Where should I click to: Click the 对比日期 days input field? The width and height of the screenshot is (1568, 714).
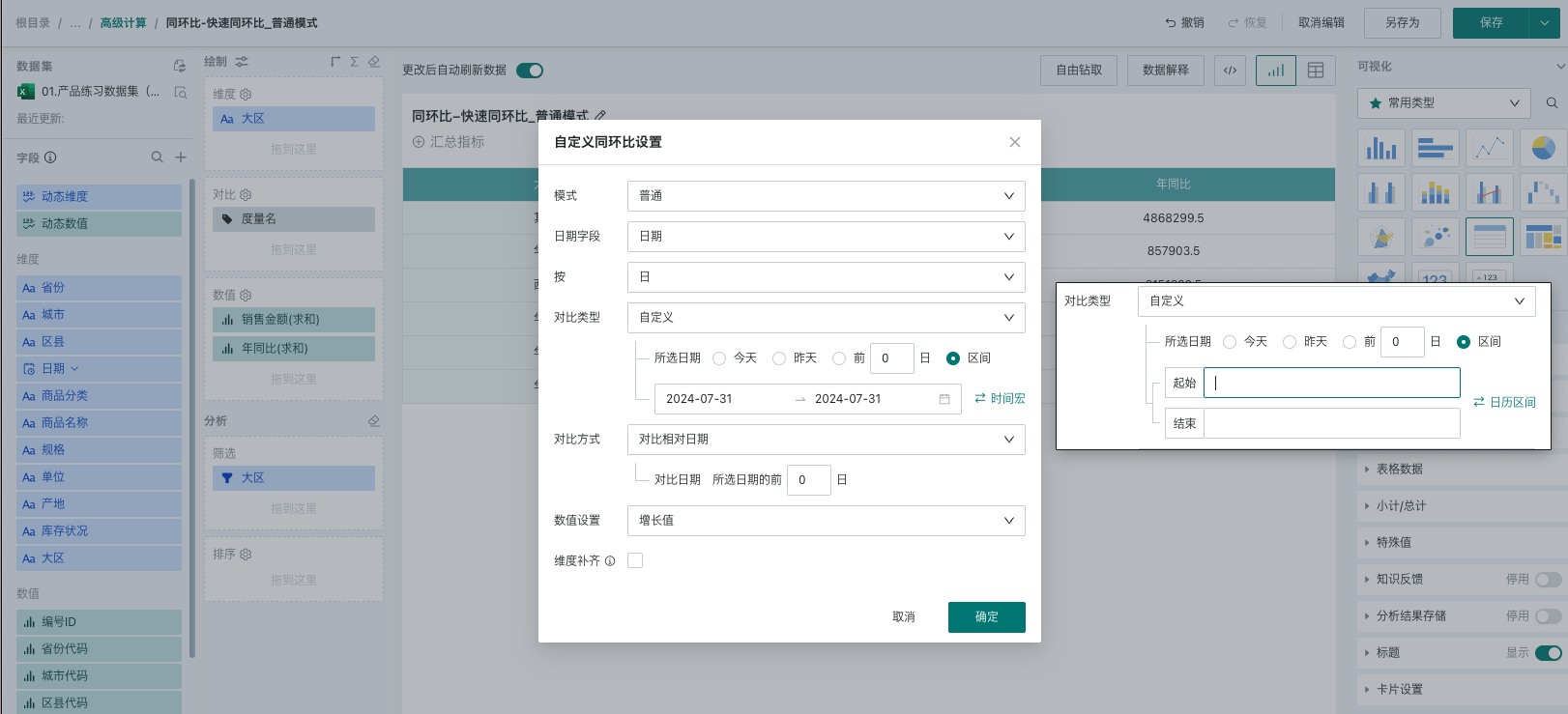pyautogui.click(x=809, y=480)
